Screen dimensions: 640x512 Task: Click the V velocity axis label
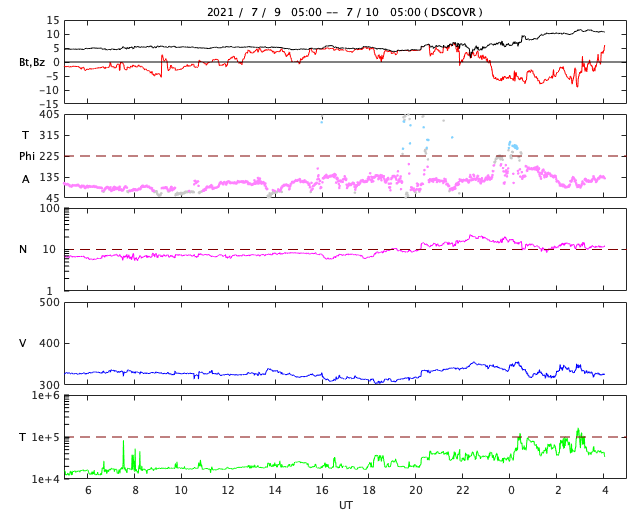tap(23, 343)
